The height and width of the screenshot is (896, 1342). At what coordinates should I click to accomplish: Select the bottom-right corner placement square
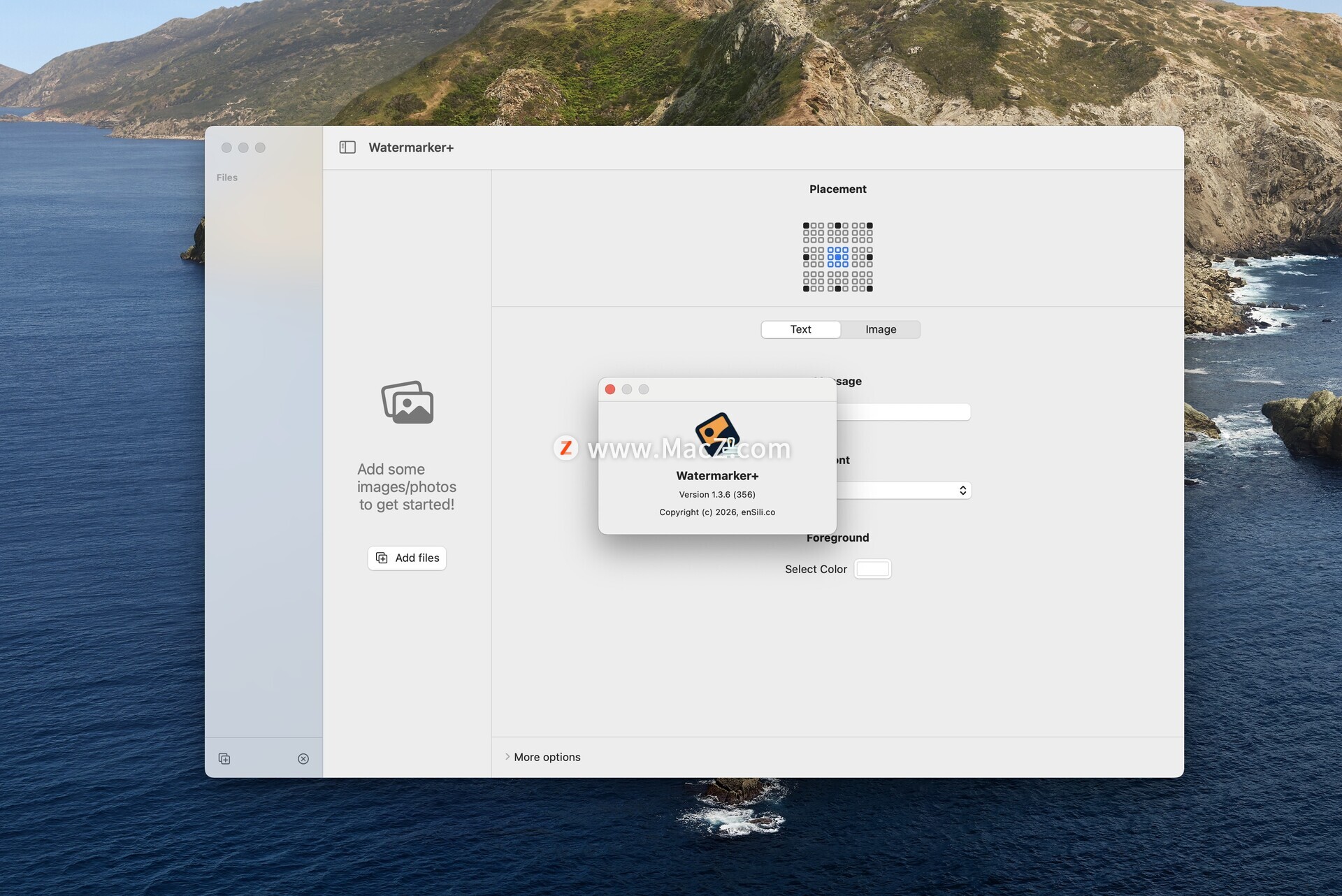[x=870, y=289]
